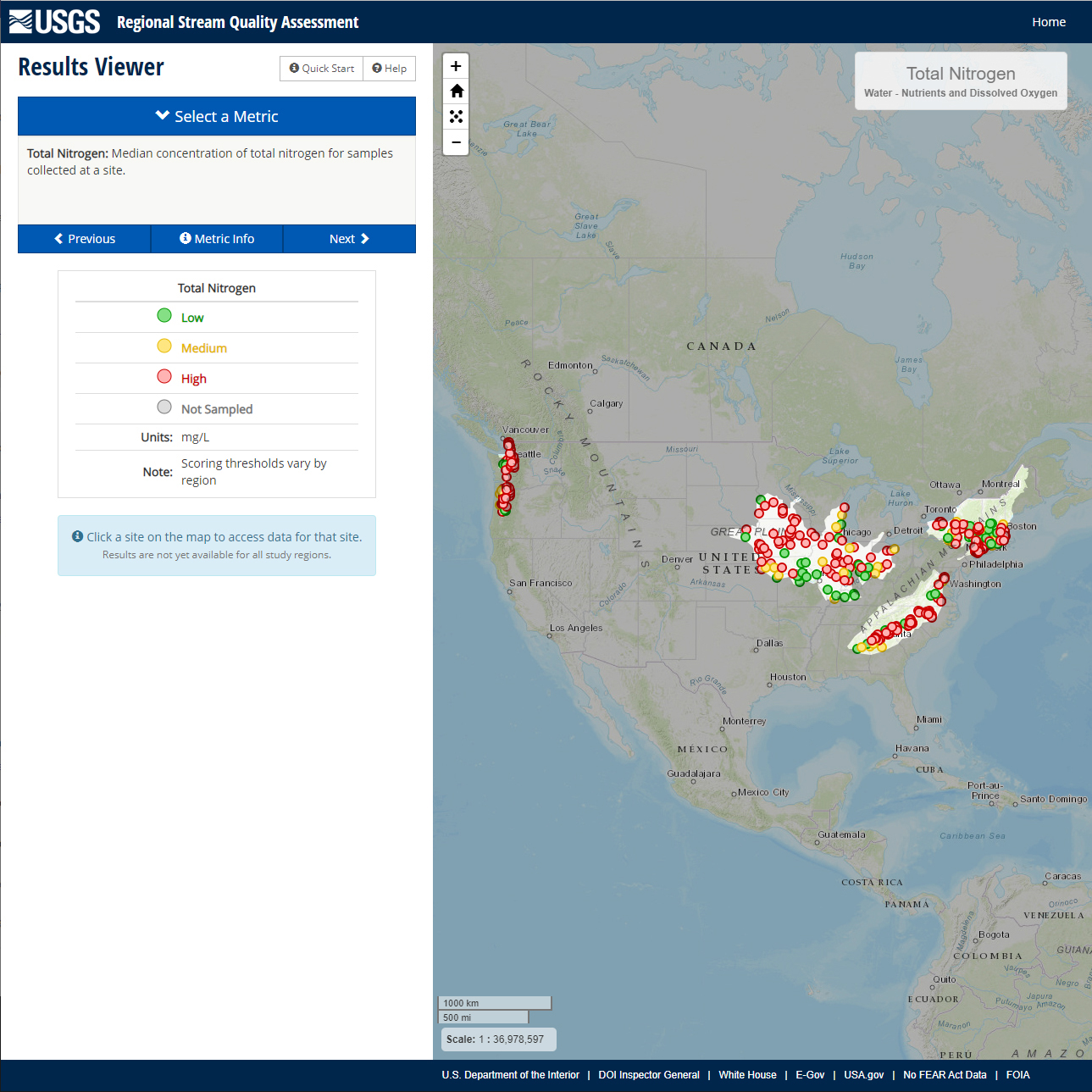
Task: Click the red High legend circle
Action: (x=164, y=377)
